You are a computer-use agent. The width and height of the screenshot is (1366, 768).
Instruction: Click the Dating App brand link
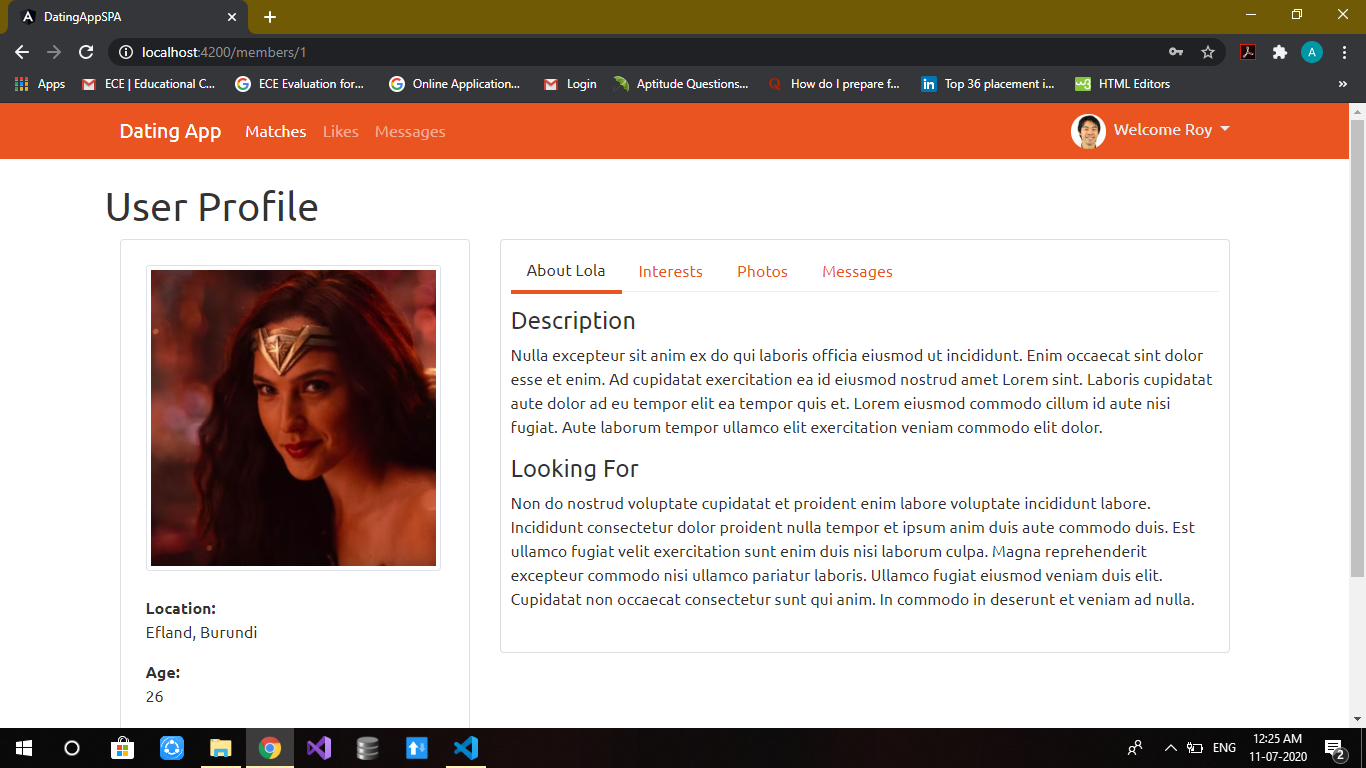(x=170, y=131)
